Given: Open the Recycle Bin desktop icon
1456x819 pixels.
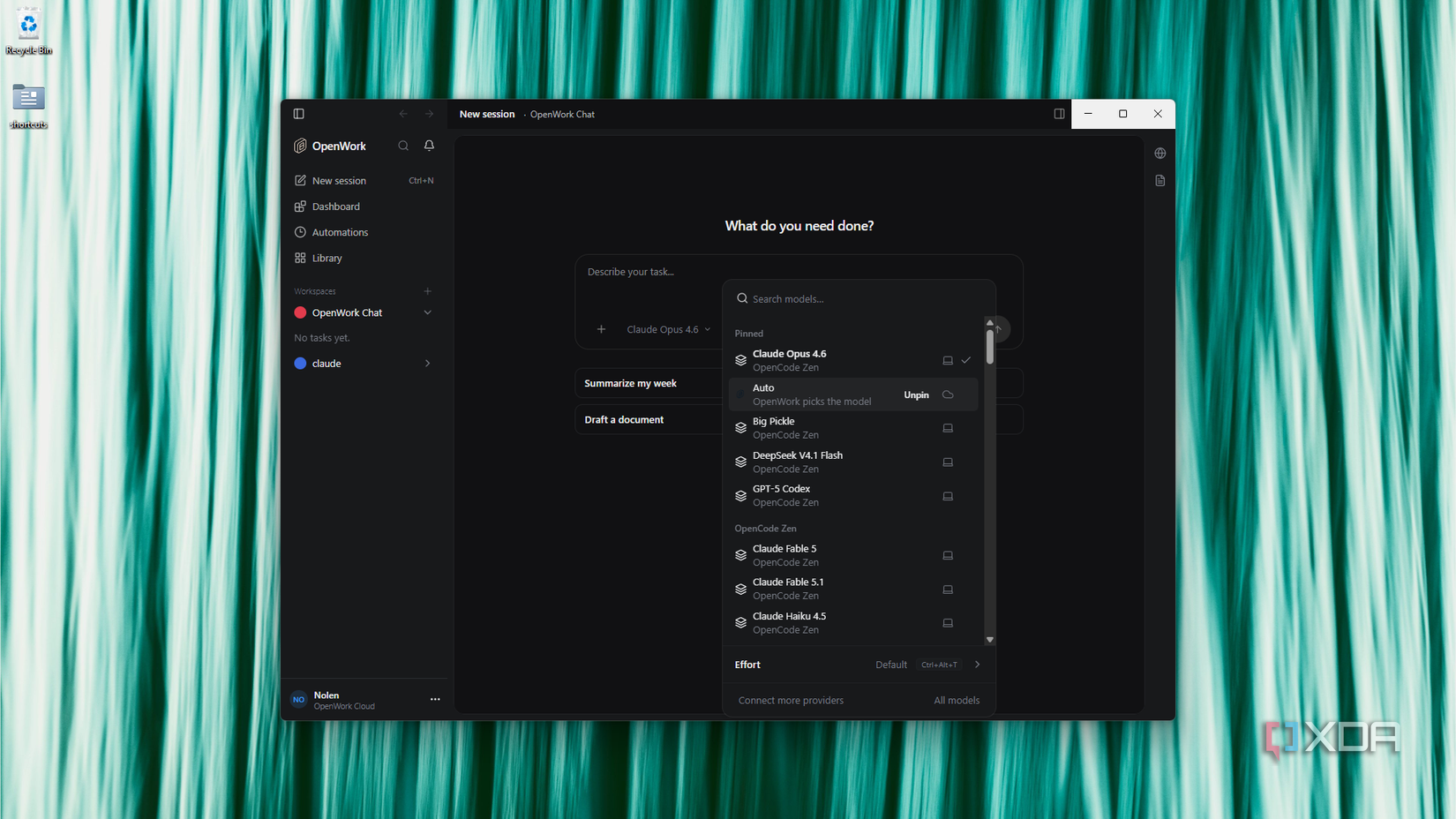Looking at the screenshot, I should (x=28, y=32).
